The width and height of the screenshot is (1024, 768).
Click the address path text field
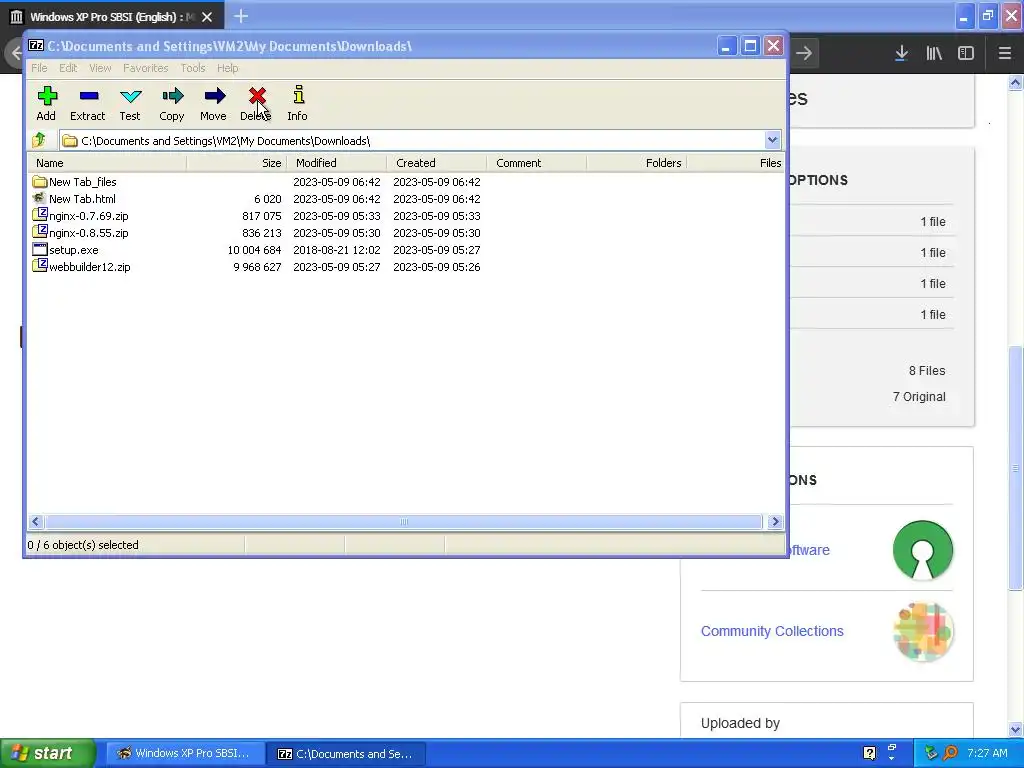tap(411, 140)
